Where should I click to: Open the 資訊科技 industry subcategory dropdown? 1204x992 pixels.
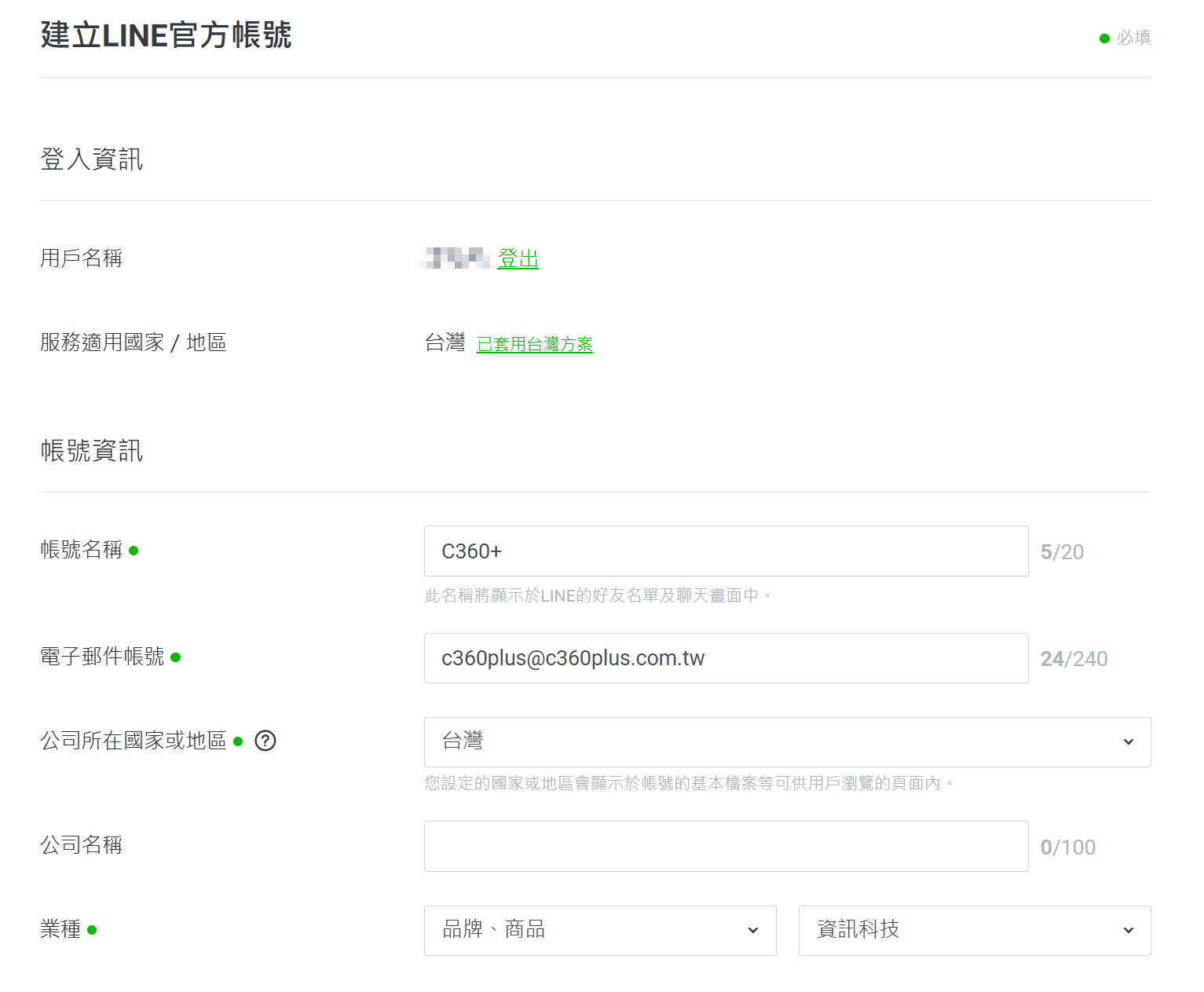pyautogui.click(x=975, y=931)
